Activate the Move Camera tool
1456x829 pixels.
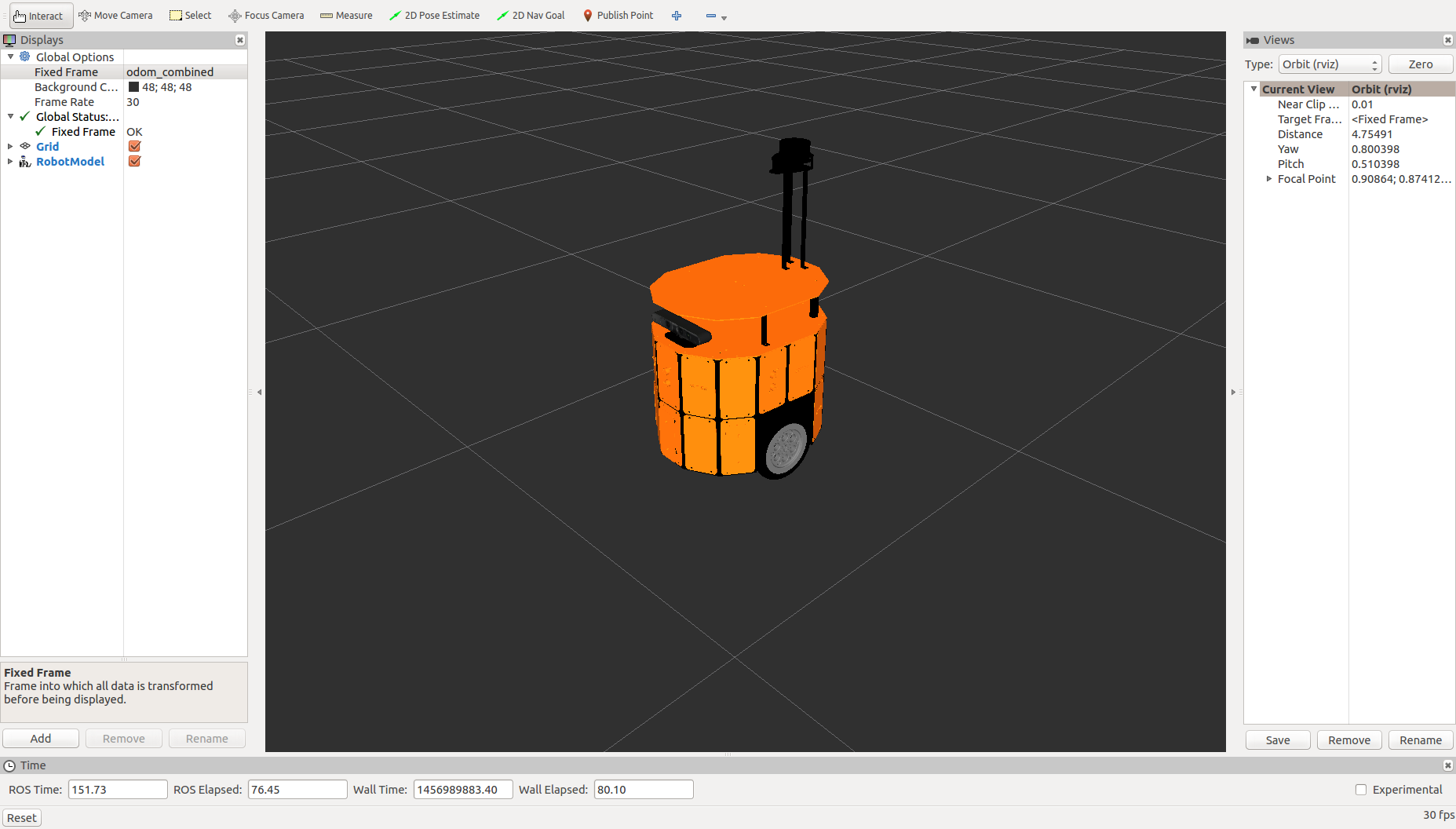[x=115, y=16]
